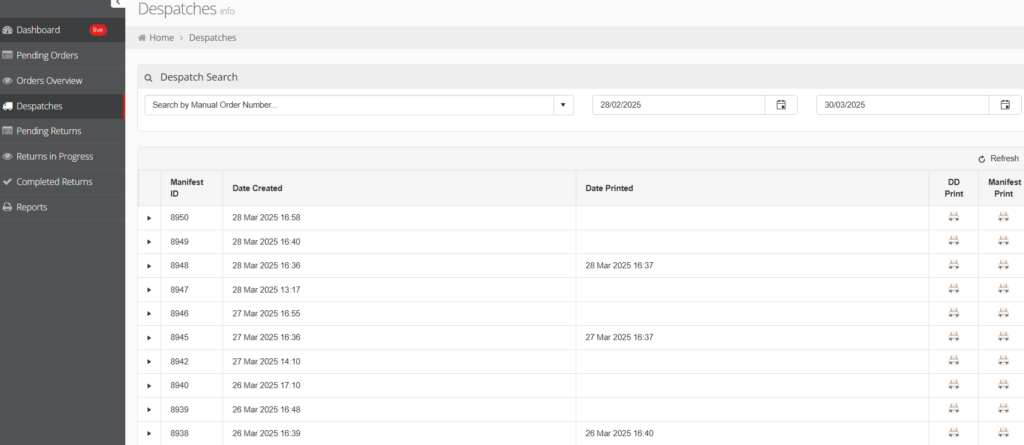Click the Despatches breadcrumb
The height and width of the screenshot is (445, 1024).
(x=212, y=38)
